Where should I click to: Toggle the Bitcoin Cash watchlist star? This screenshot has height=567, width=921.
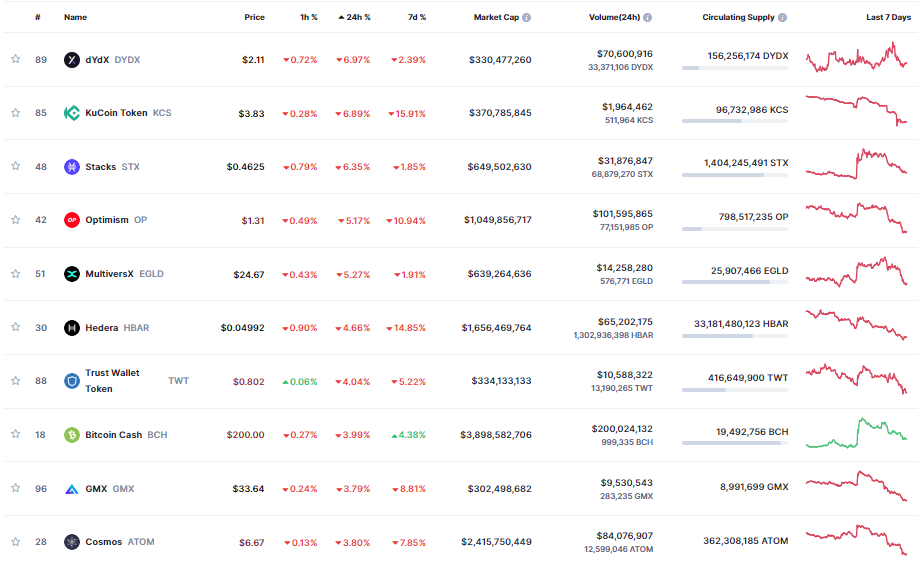point(16,434)
